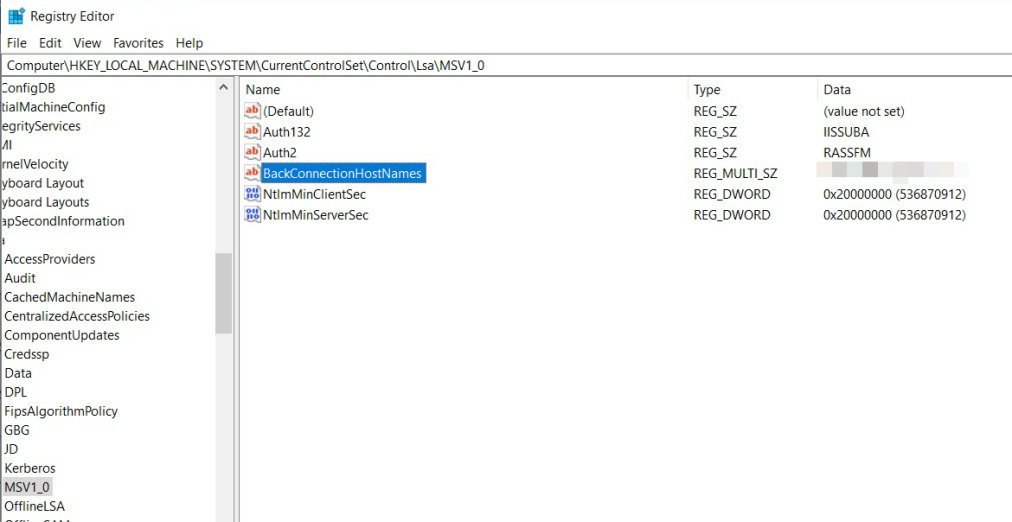Open the Favorites menu
The width and height of the screenshot is (1012, 522).
138,43
